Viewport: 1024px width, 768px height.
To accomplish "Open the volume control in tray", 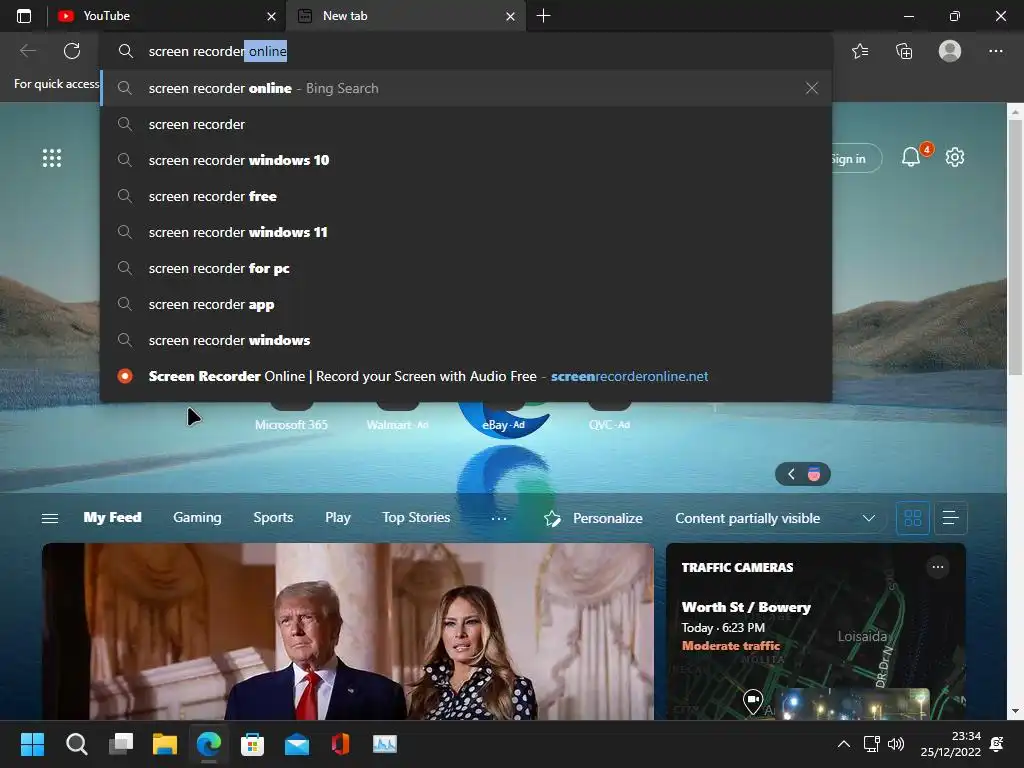I will tap(896, 744).
